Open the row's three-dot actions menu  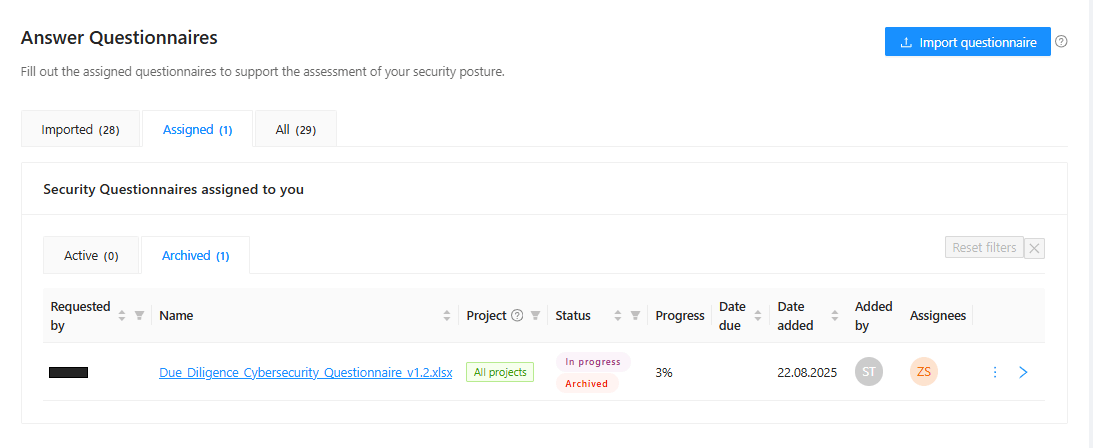(x=995, y=372)
